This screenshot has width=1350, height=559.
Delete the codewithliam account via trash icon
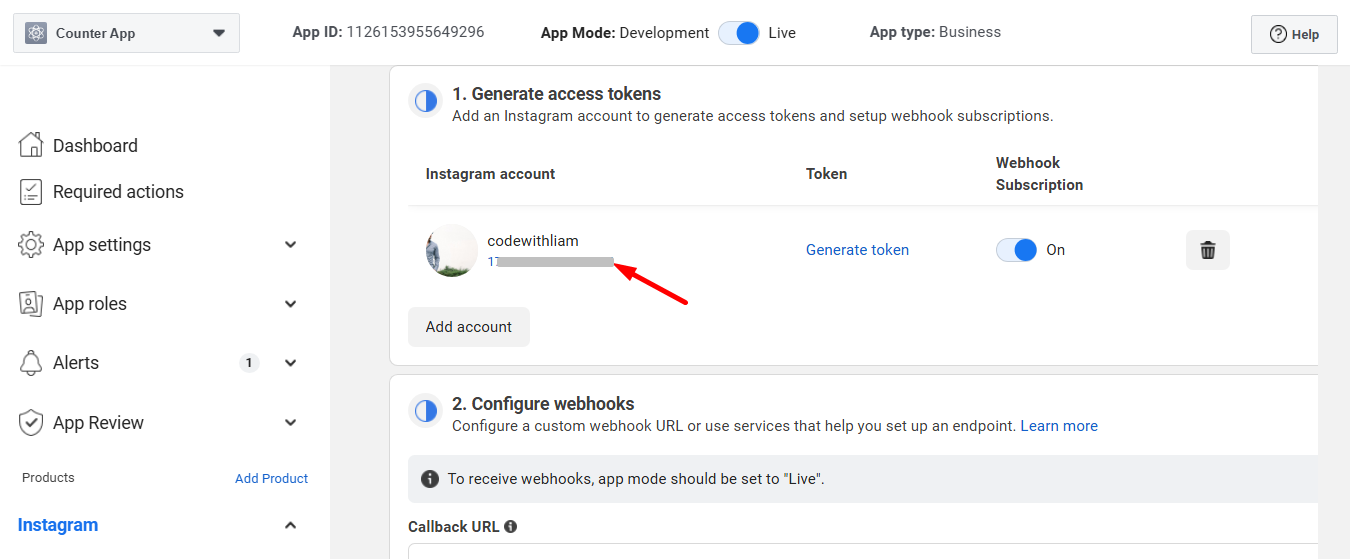[x=1207, y=250]
